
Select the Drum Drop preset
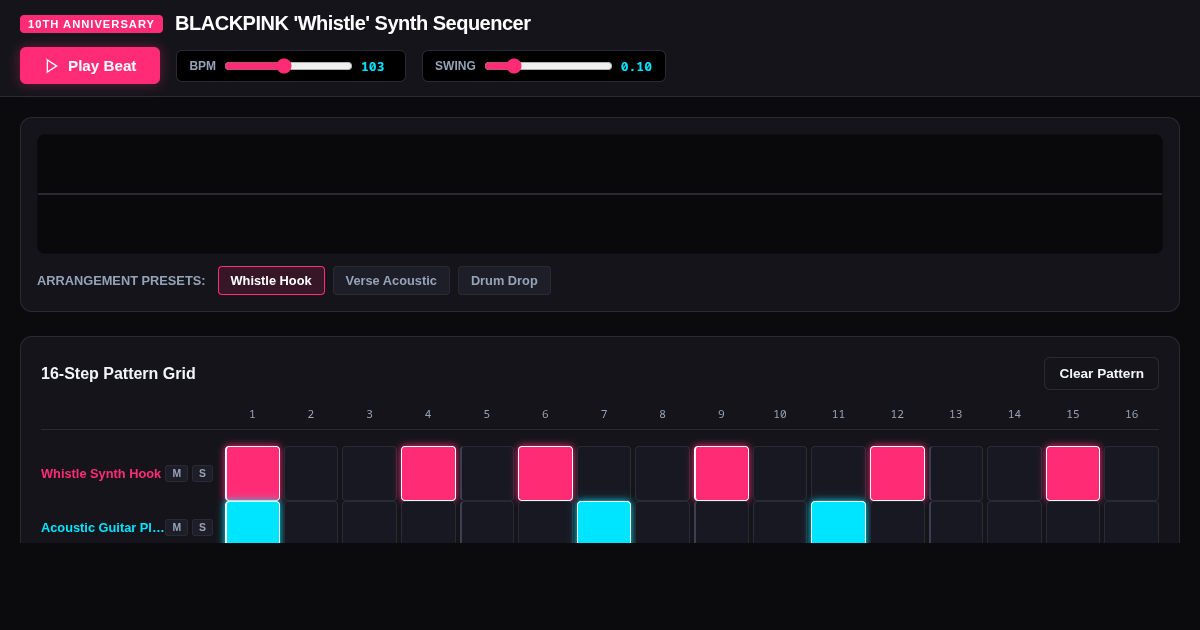tap(504, 280)
